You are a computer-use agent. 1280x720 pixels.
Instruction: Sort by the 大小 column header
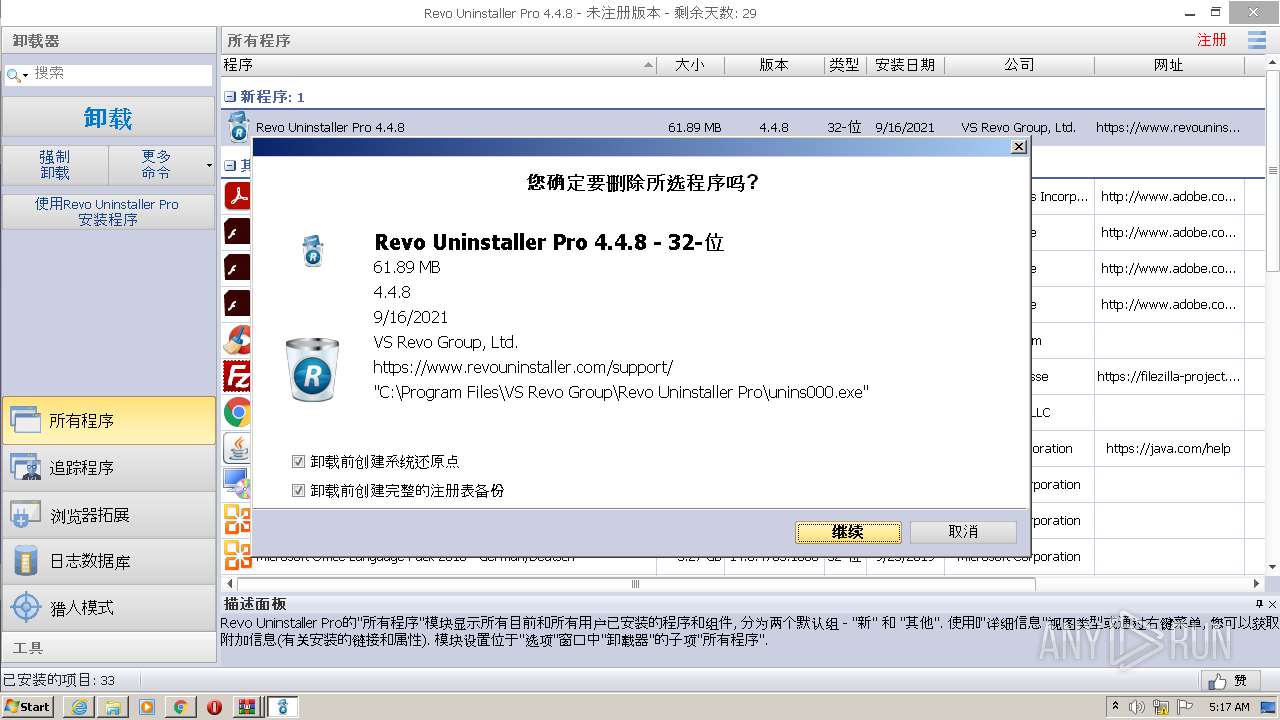coord(690,65)
